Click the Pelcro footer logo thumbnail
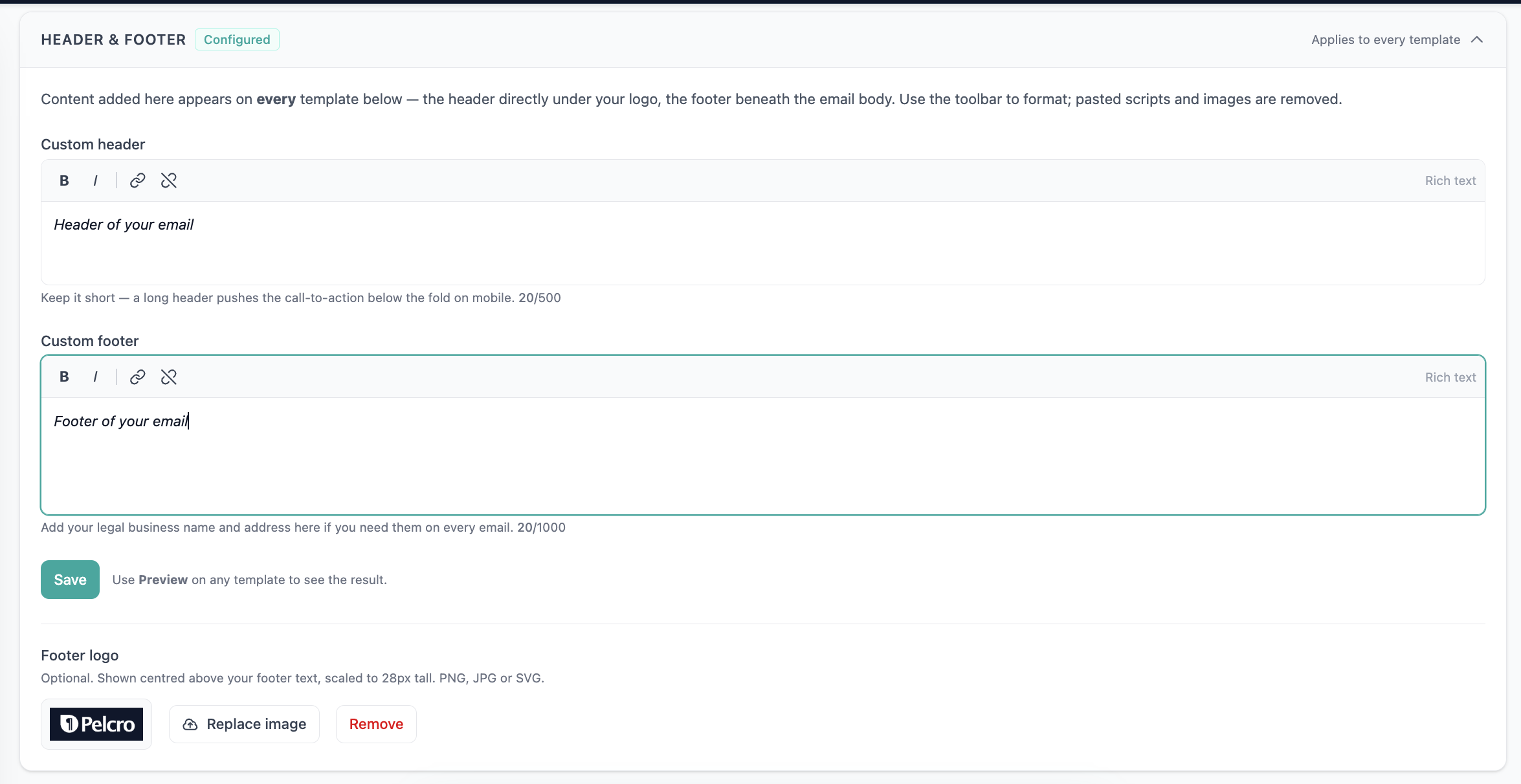The image size is (1521, 784). pyautogui.click(x=96, y=724)
